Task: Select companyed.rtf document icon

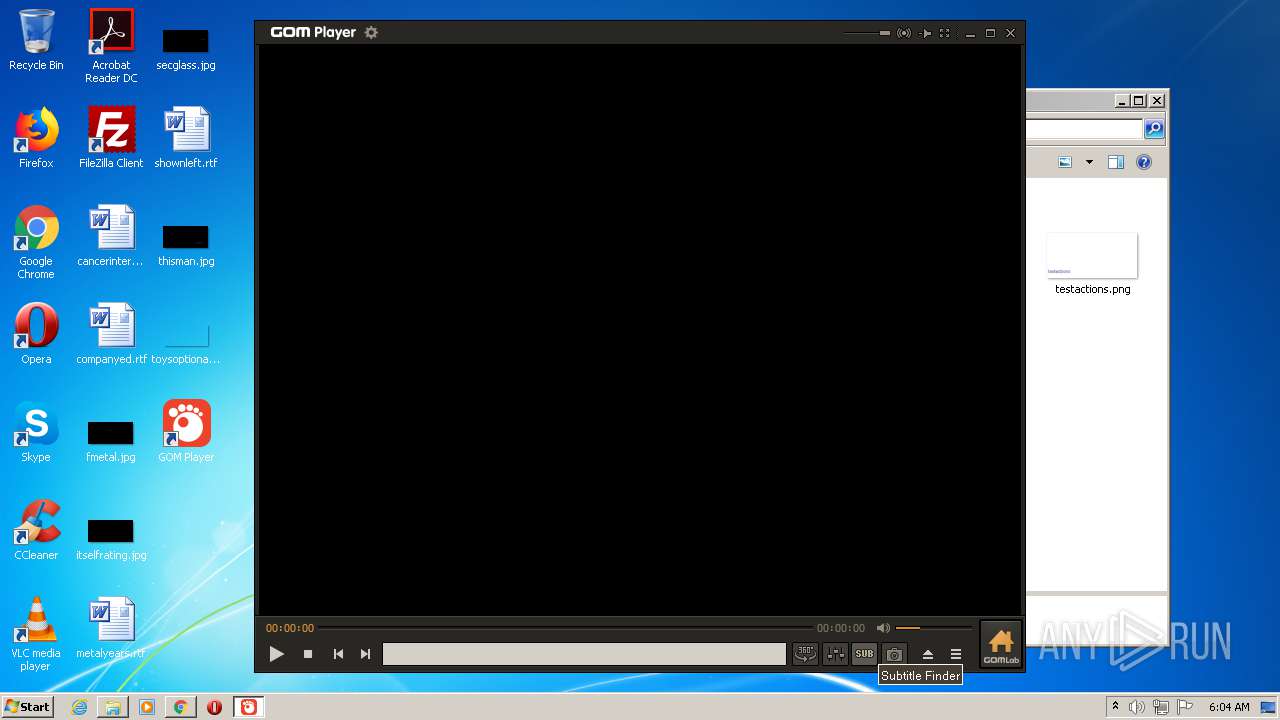Action: [x=111, y=335]
